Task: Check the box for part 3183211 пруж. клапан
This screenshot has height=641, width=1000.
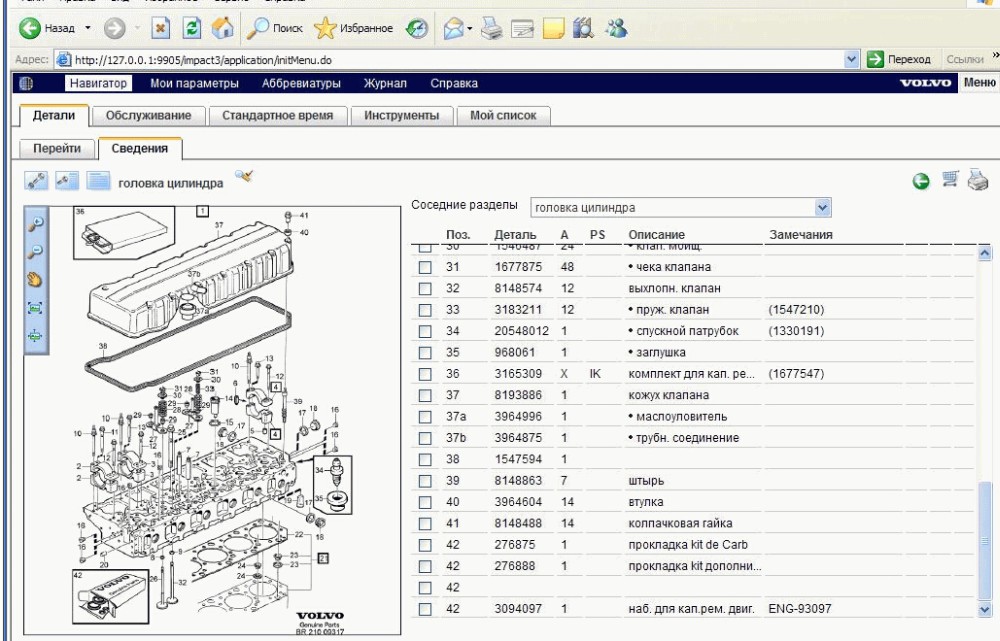Action: [425, 311]
